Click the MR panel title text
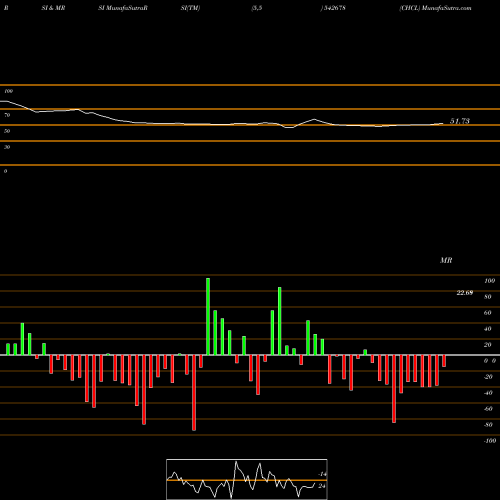Screen dimensions: 500x500 tap(446, 260)
